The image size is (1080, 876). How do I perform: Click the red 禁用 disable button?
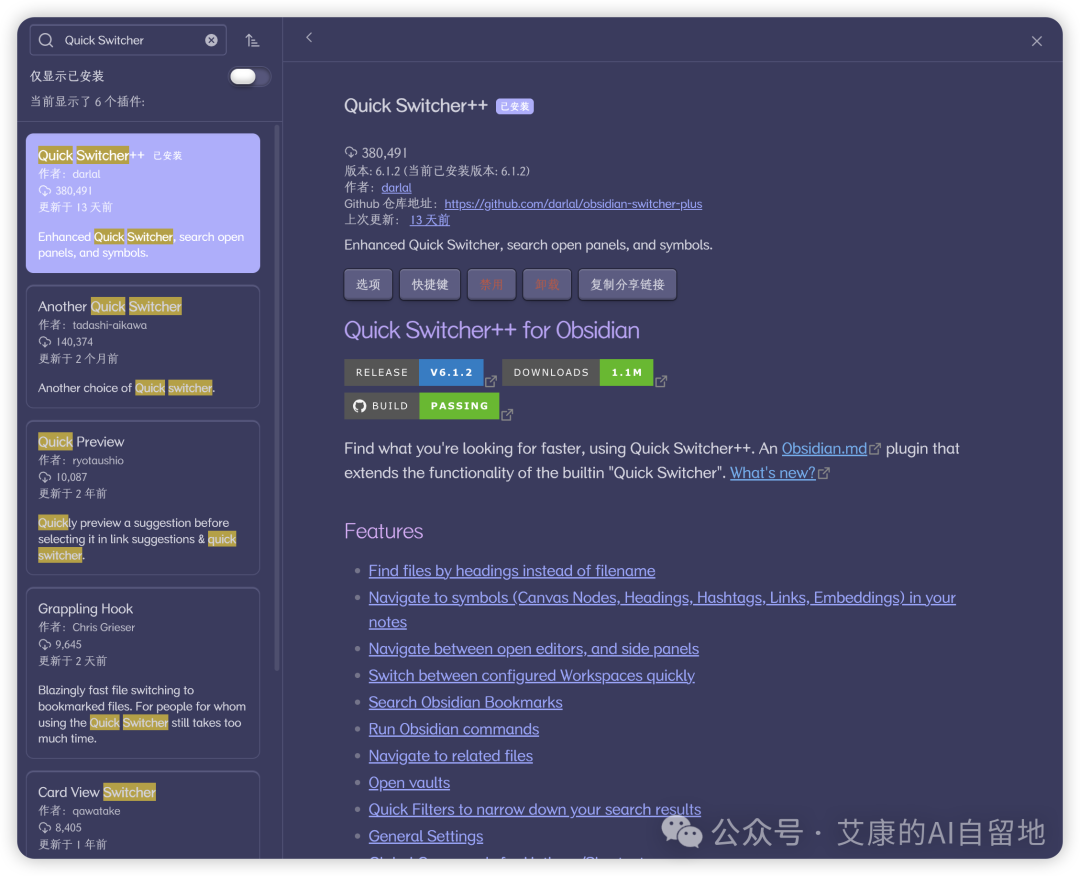[x=492, y=284]
